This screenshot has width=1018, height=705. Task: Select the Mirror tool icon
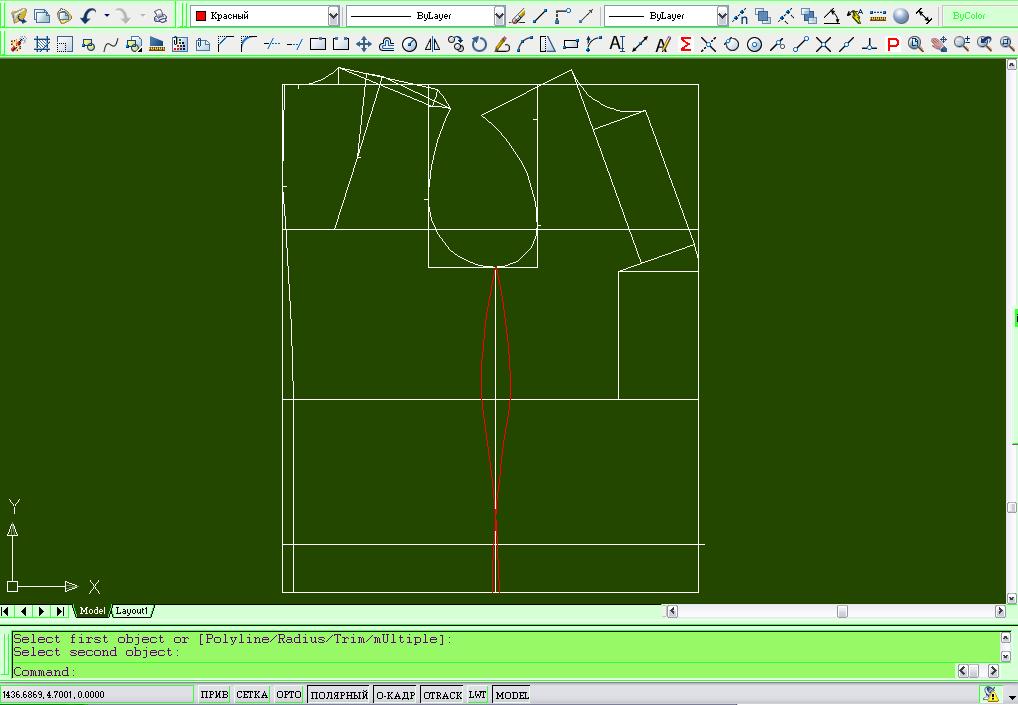pyautogui.click(x=433, y=44)
